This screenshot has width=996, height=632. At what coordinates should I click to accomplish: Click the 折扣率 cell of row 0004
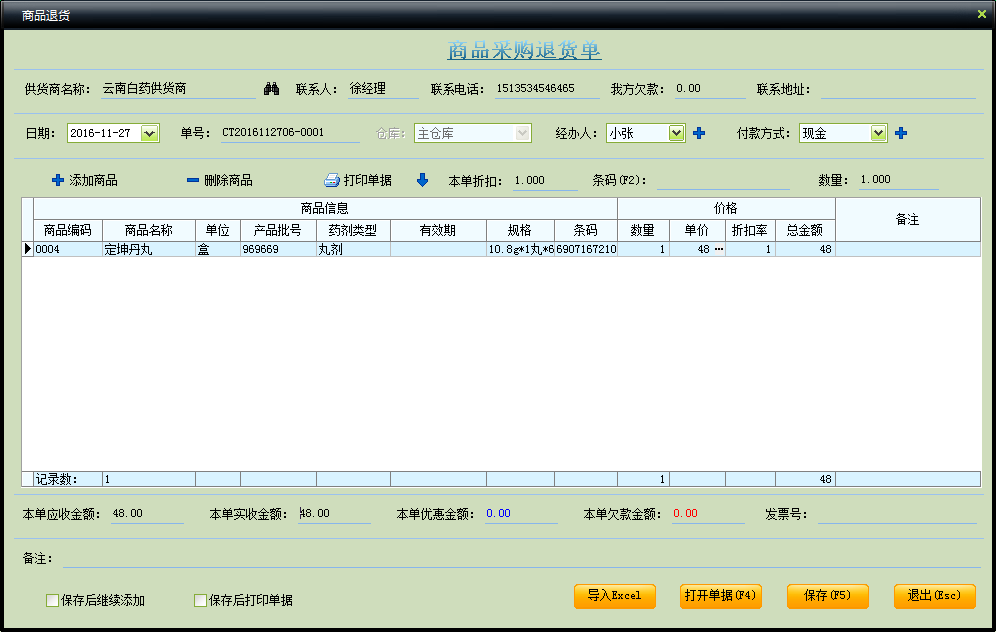[x=750, y=249]
